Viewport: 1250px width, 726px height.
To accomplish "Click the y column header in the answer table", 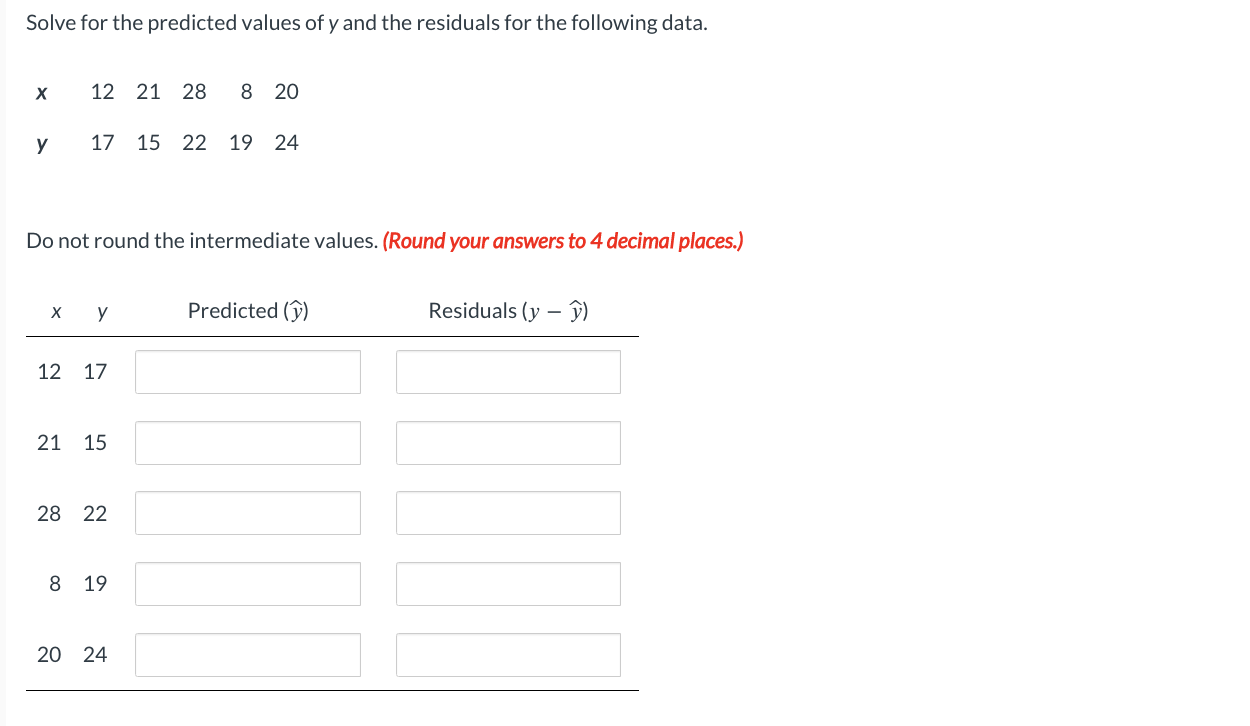I will 100,311.
